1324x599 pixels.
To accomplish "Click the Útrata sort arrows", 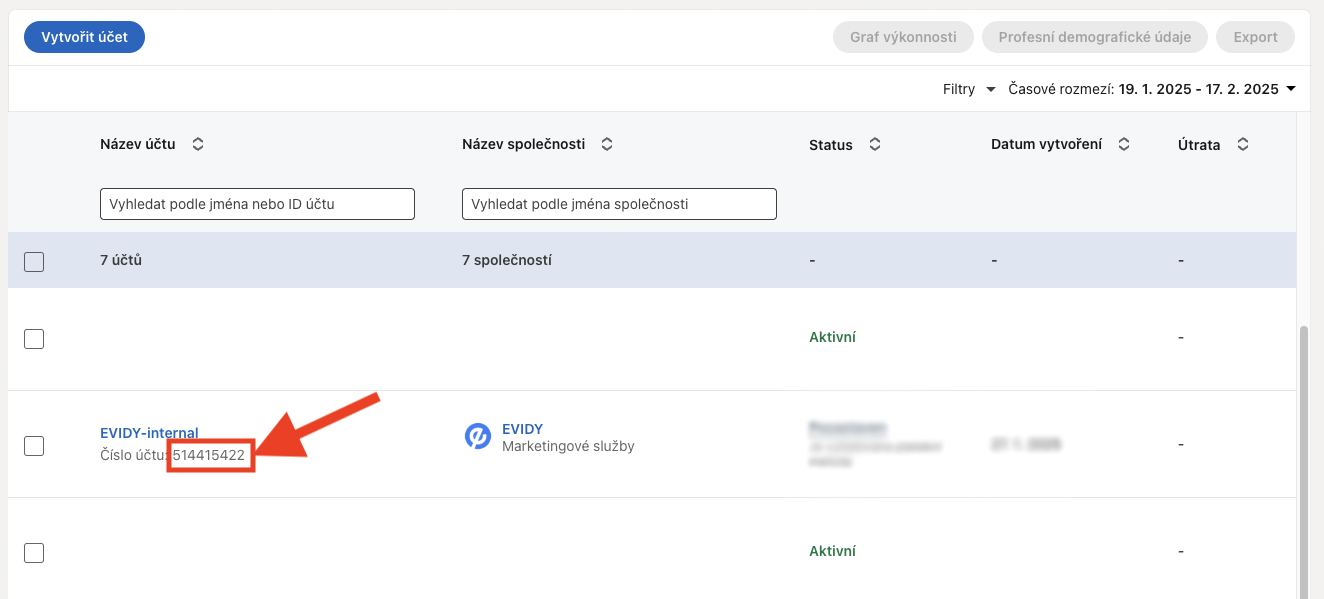I will click(x=1243, y=145).
